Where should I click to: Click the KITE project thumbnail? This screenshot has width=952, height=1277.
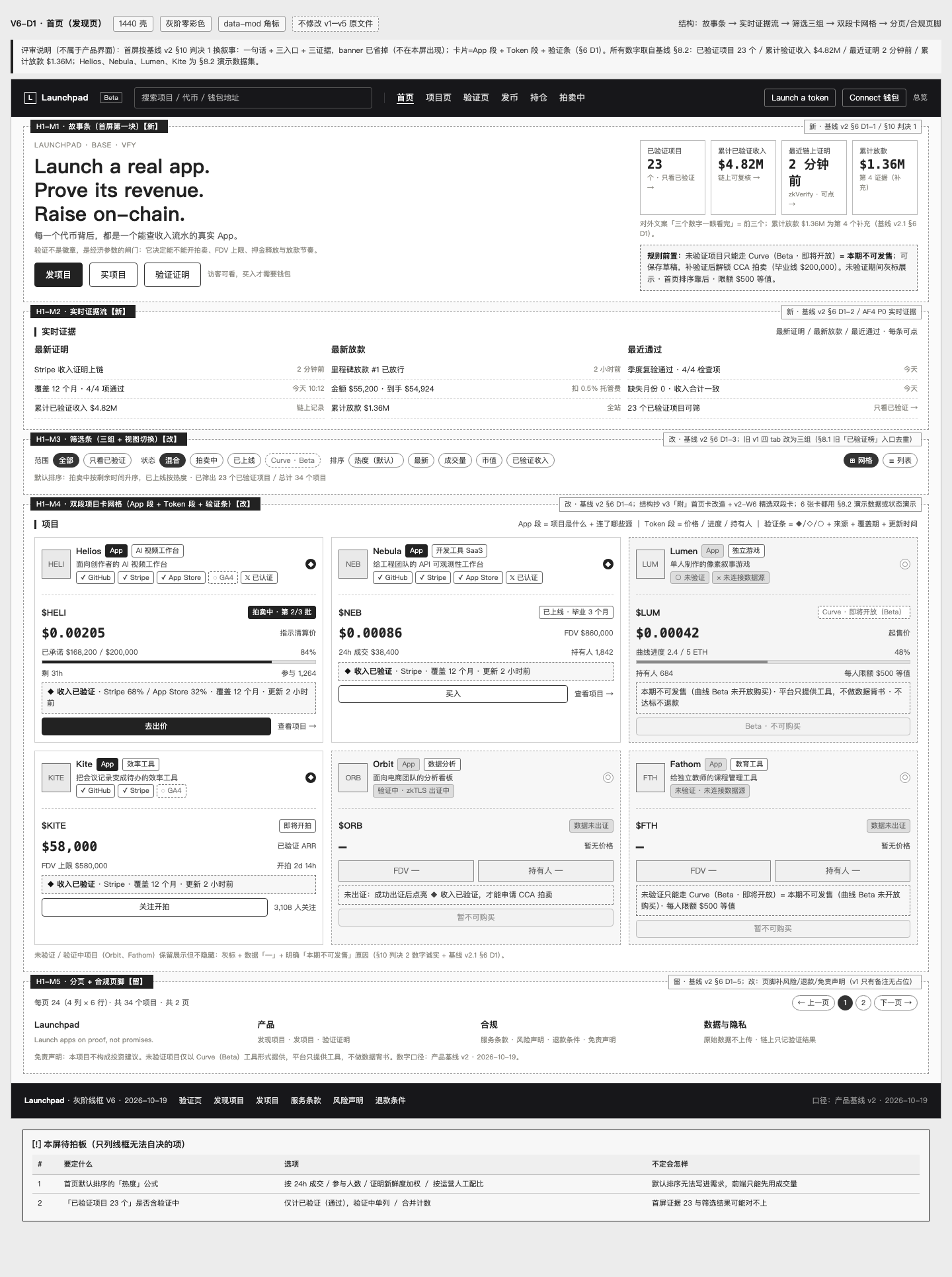pyautogui.click(x=56, y=778)
